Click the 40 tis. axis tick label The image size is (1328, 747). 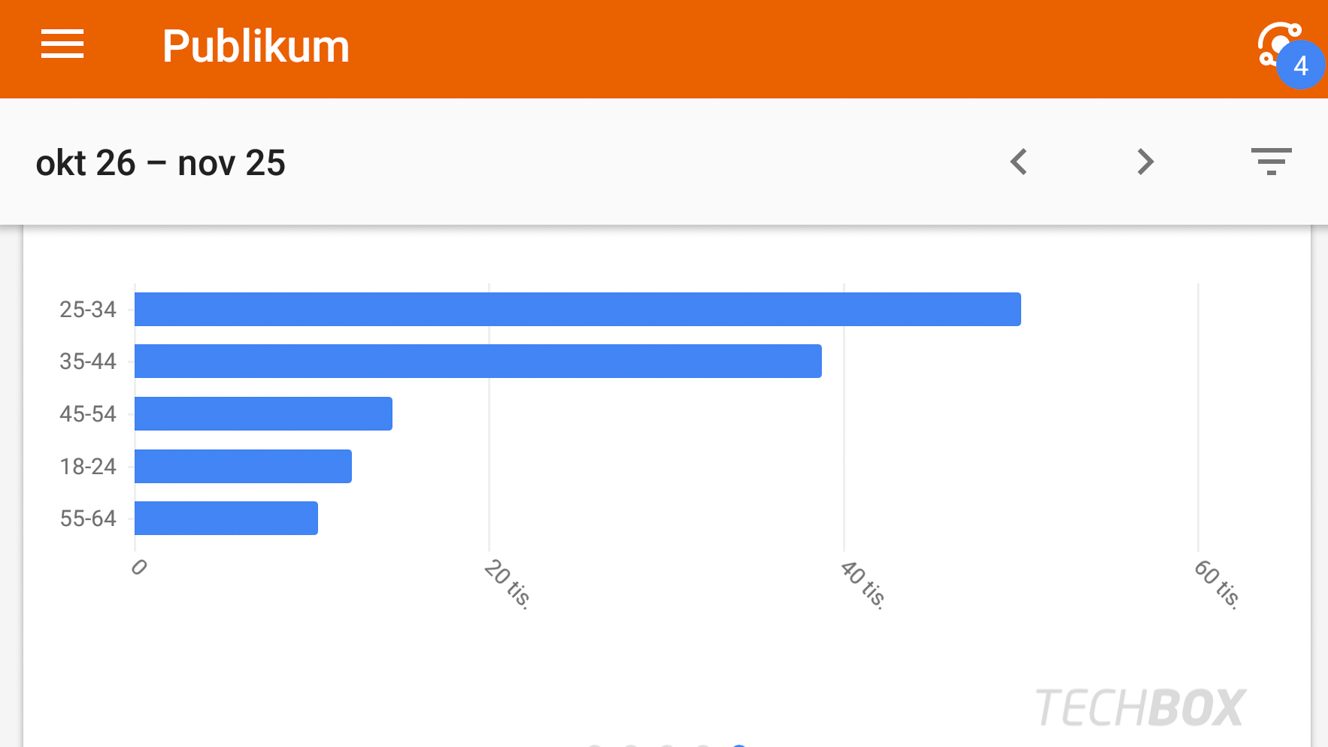point(863,584)
